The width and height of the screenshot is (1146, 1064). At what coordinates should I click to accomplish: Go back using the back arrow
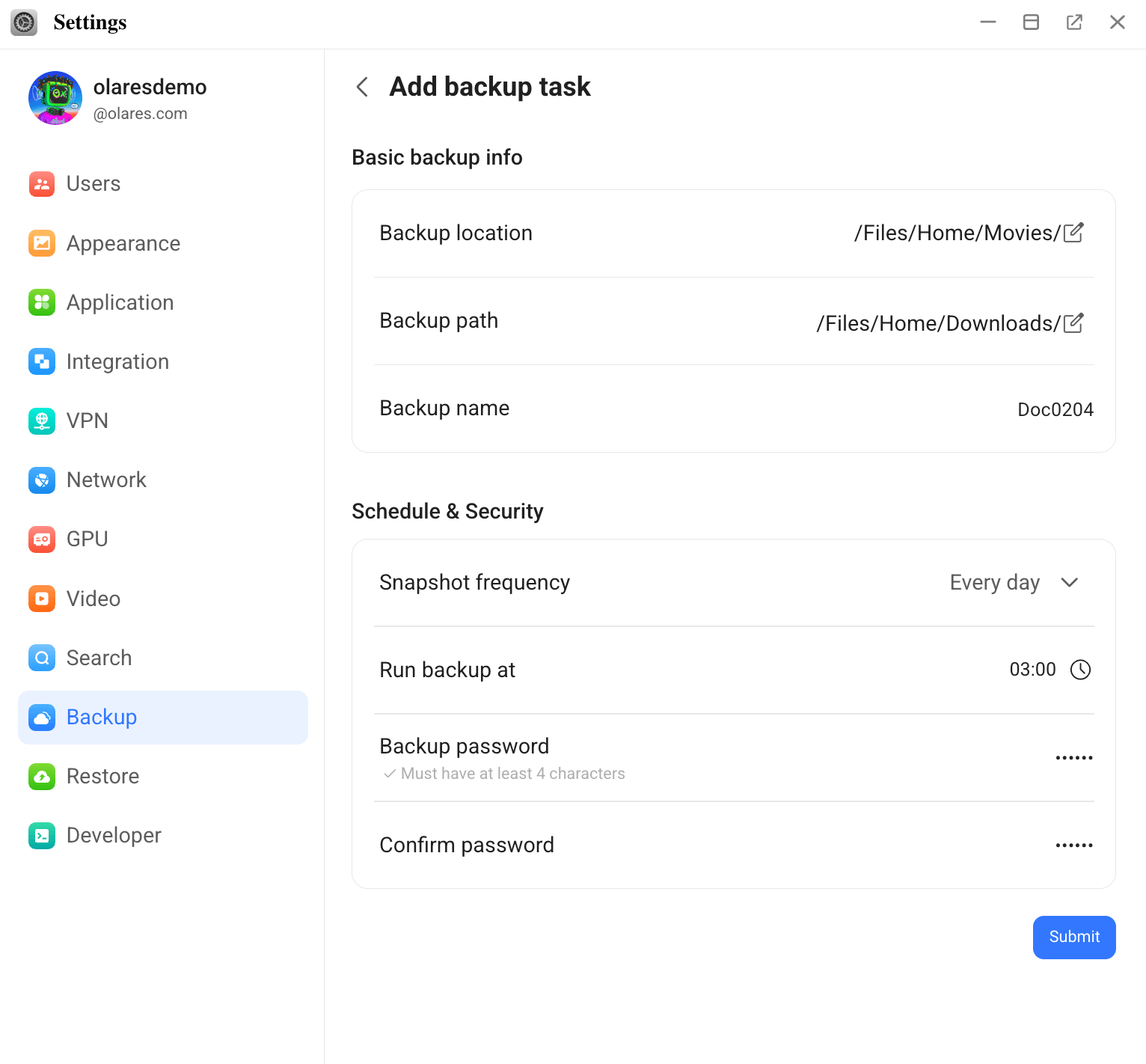point(362,87)
